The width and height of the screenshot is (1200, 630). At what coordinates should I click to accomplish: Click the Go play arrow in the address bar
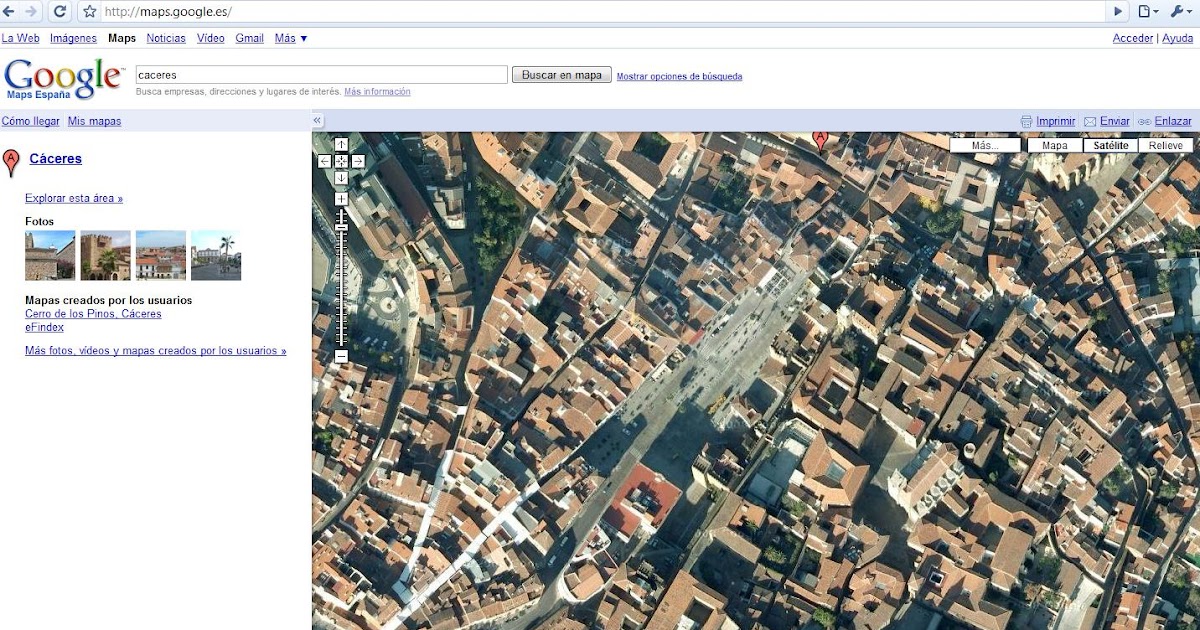tap(1119, 12)
